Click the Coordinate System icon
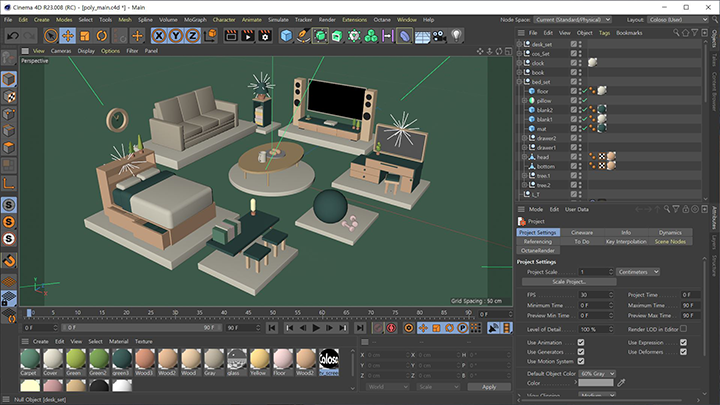This screenshot has height=405, width=720. pos(210,36)
